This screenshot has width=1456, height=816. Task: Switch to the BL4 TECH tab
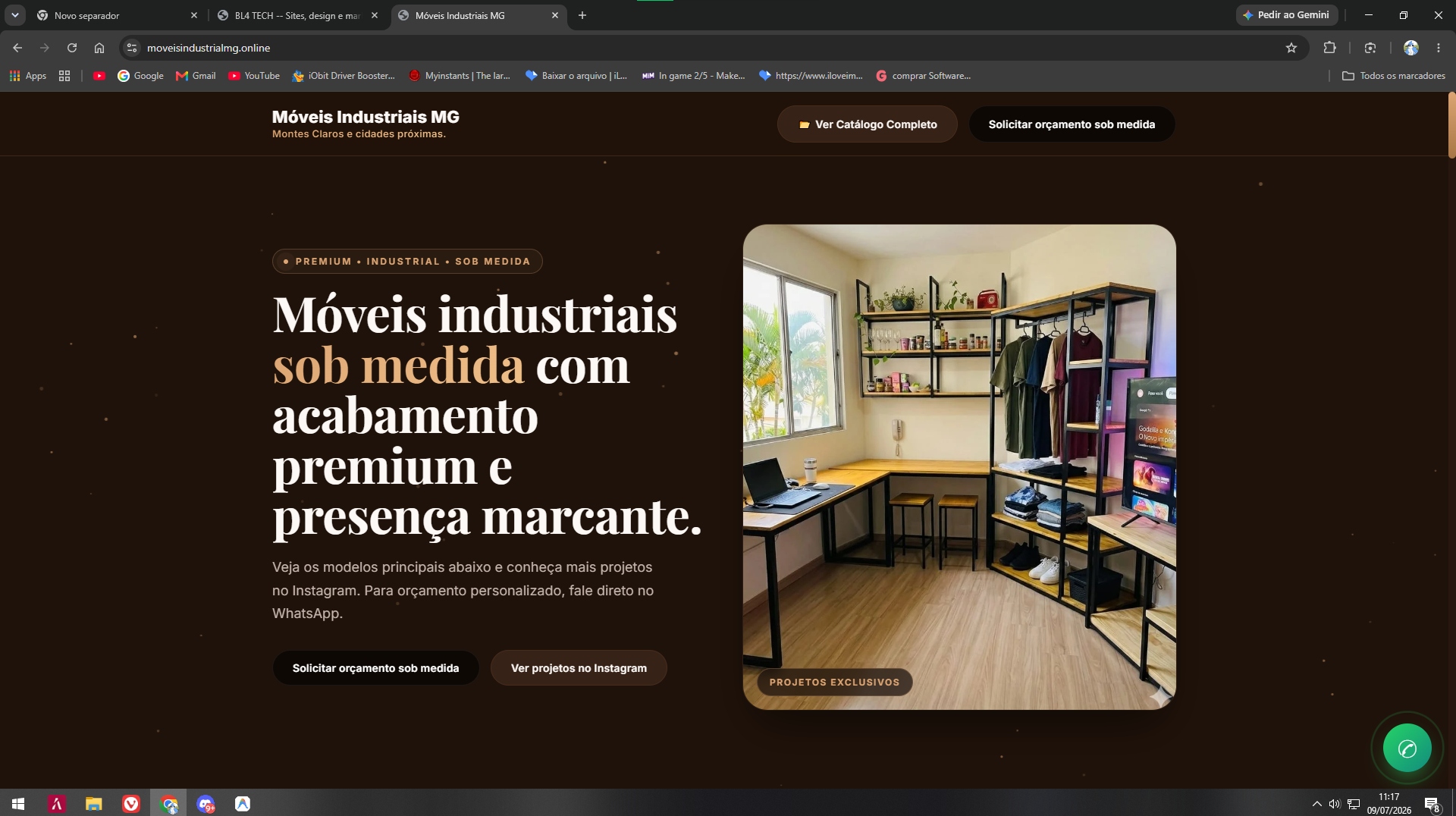coord(297,15)
